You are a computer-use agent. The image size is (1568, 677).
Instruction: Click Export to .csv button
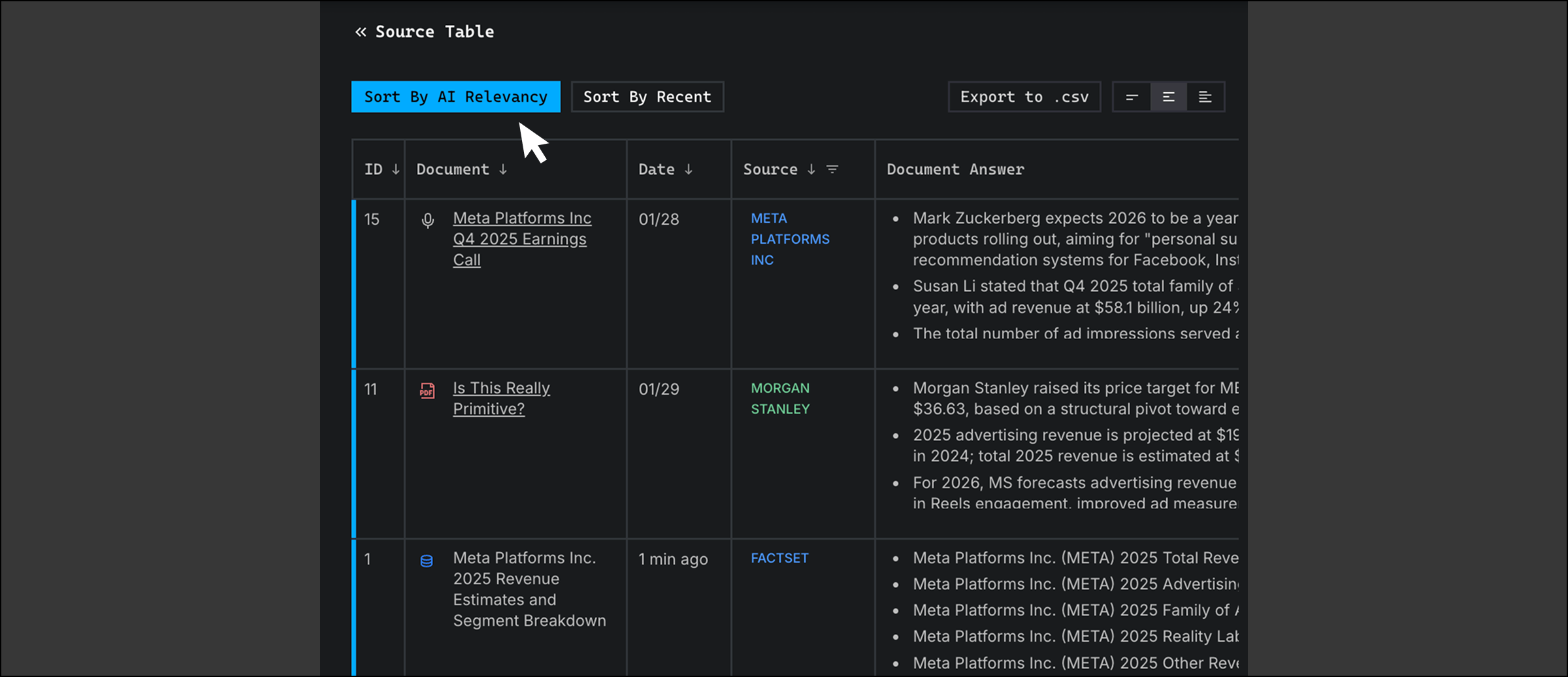tap(1024, 97)
